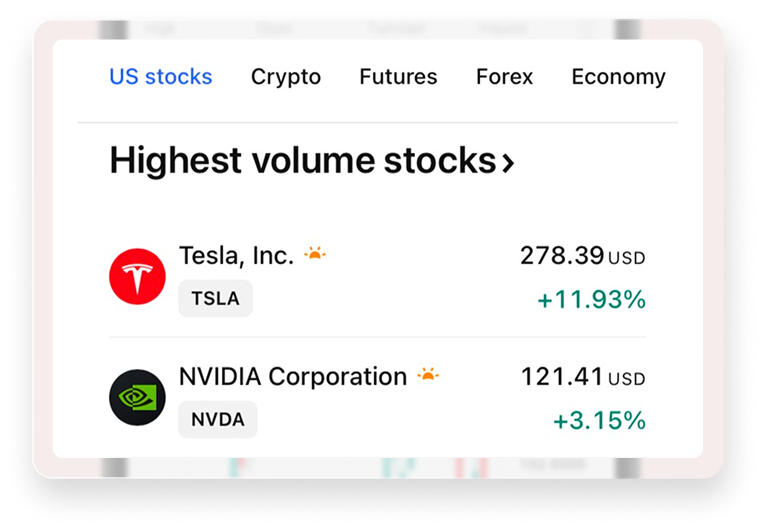Open the Highest volume stocks heading link
Image resolution: width=761 pixels, height=530 pixels.
(x=302, y=160)
